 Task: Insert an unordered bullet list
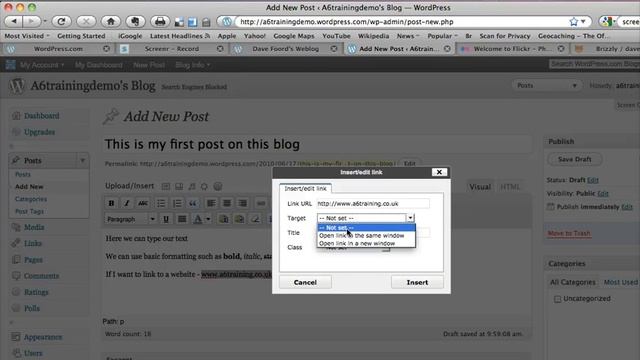point(161,203)
